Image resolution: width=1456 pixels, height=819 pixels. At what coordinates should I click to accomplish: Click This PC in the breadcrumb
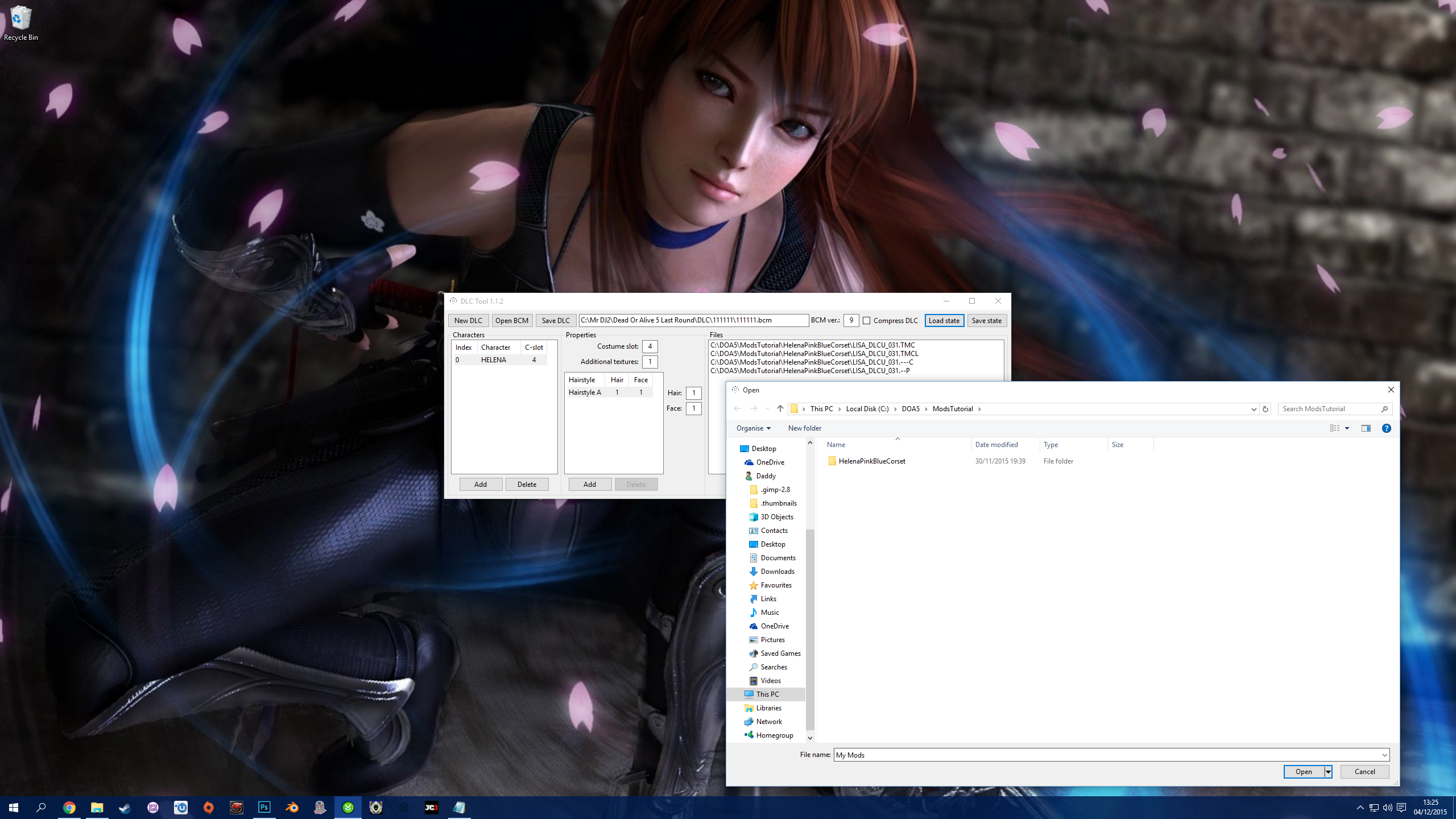(821, 408)
